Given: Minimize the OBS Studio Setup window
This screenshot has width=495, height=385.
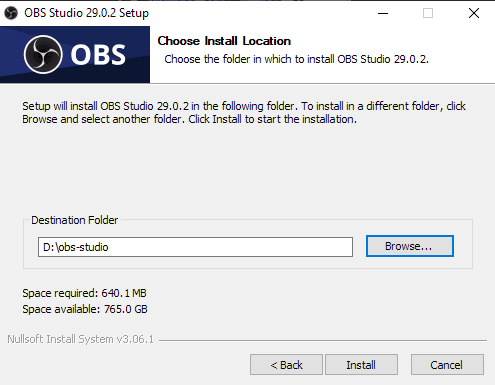Looking at the screenshot, I should (x=383, y=13).
